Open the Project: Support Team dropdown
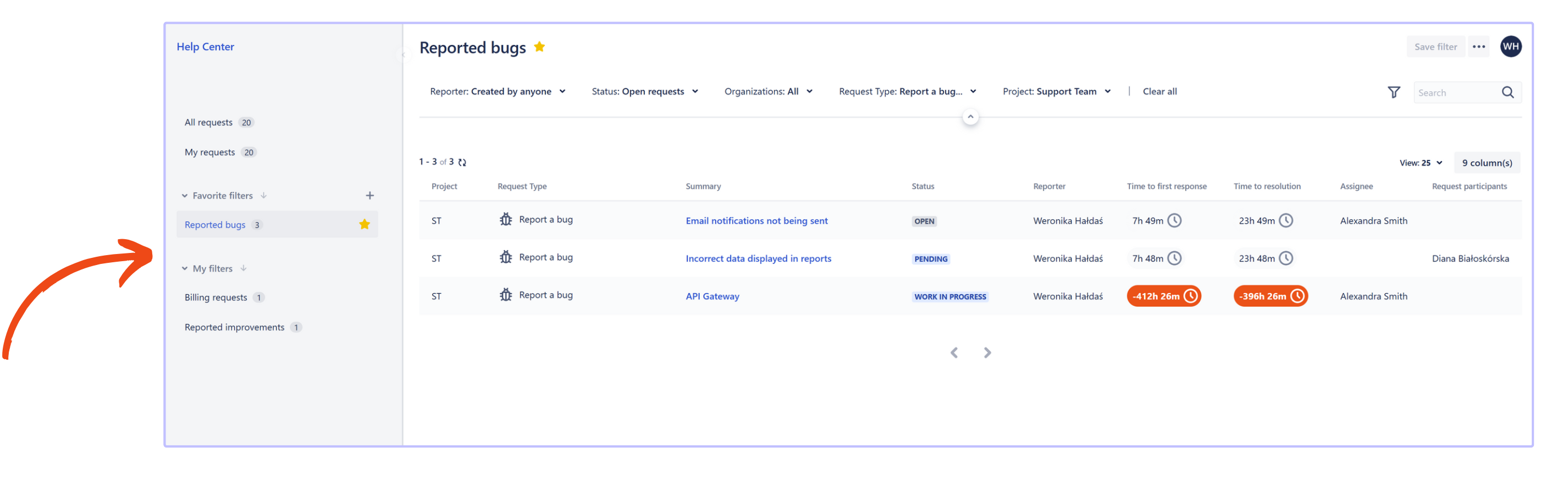Screen dimensions: 1568x480 [x=1057, y=92]
